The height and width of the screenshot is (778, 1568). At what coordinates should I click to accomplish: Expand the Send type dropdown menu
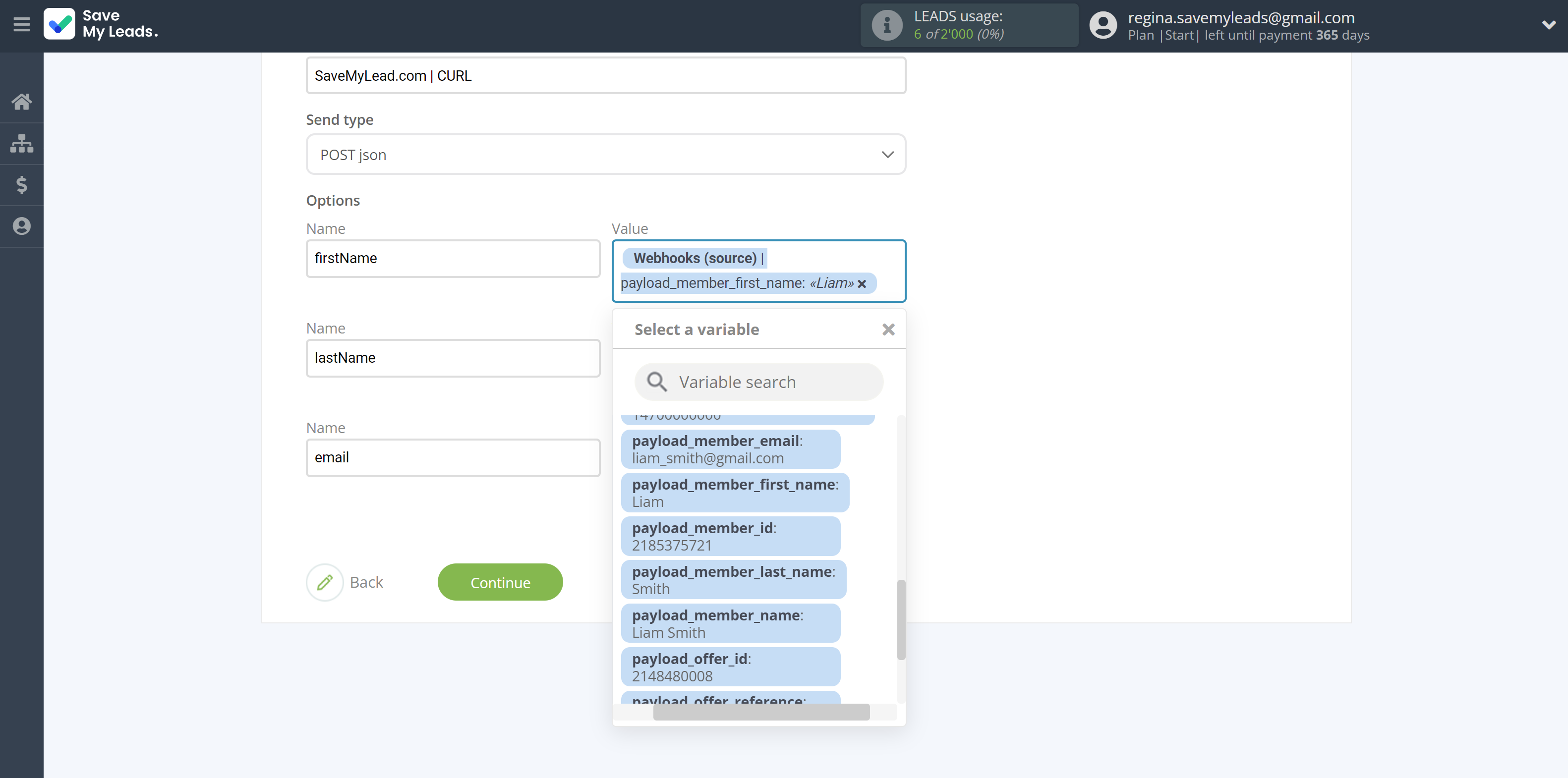pos(605,154)
